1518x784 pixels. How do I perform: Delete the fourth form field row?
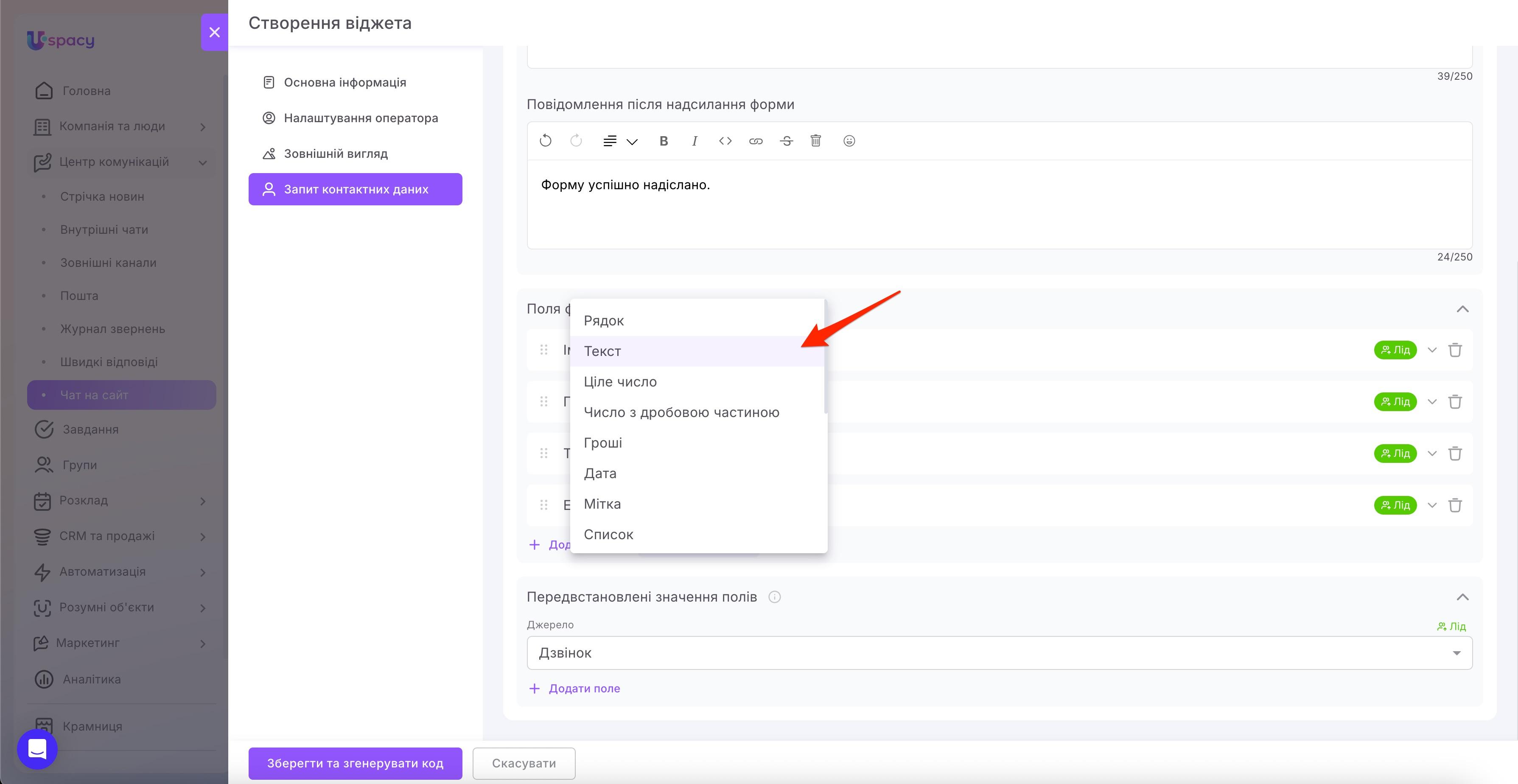pyautogui.click(x=1455, y=505)
